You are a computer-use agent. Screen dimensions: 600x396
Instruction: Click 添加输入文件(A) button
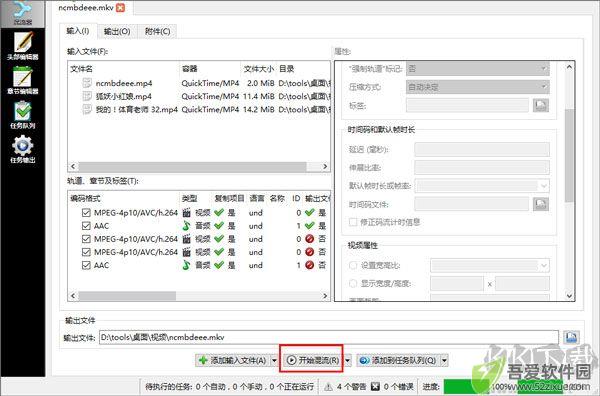[x=233, y=360]
